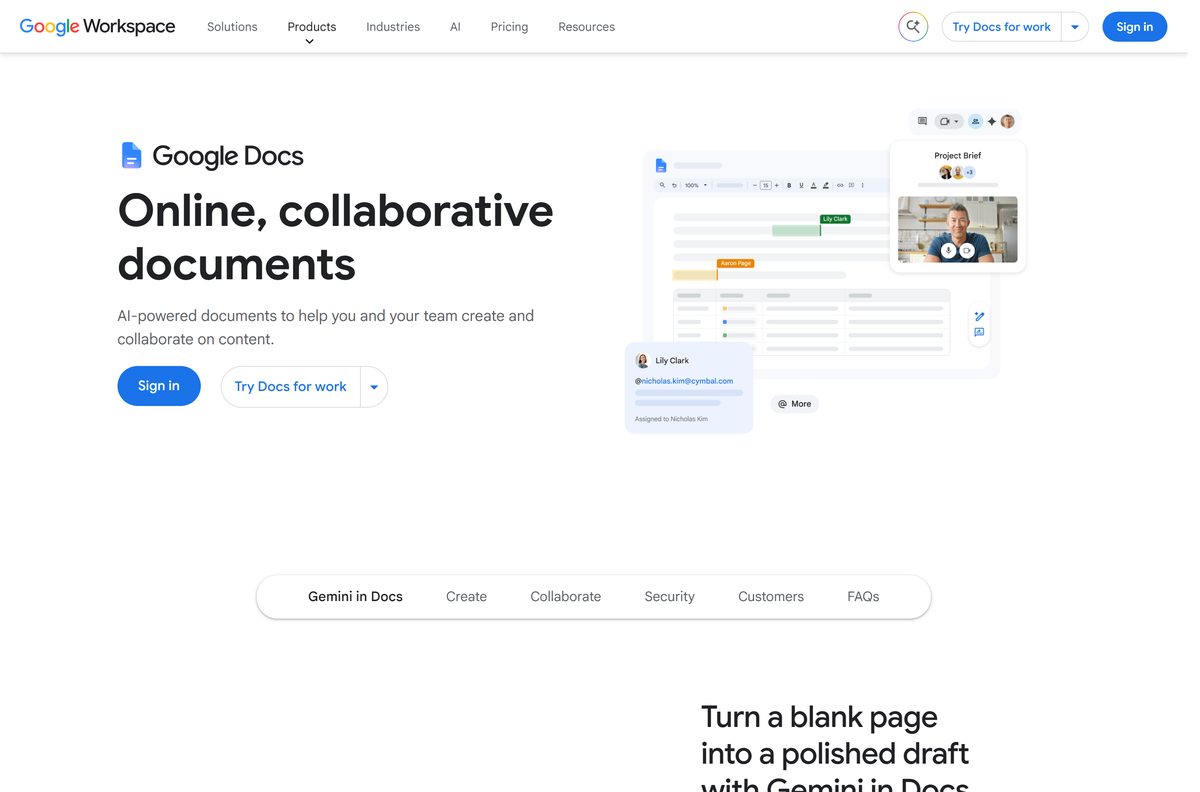
Task: Click Try Docs for work in header
Action: [1001, 27]
